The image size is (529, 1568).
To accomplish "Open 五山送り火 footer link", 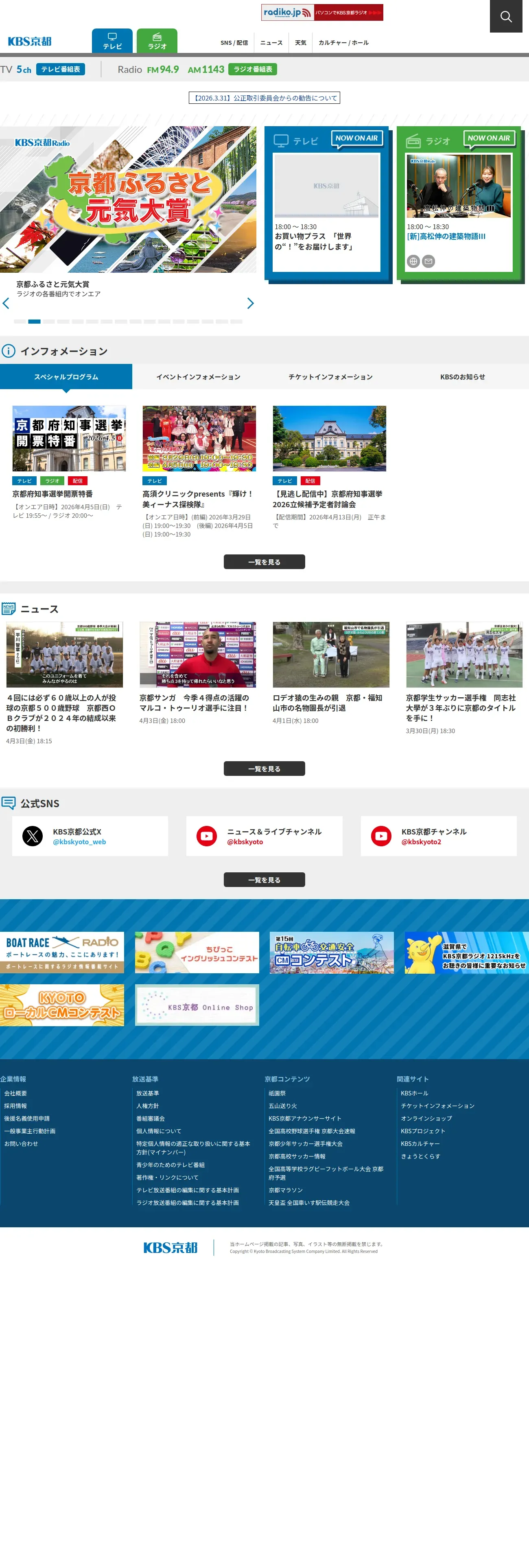I will click(283, 1106).
